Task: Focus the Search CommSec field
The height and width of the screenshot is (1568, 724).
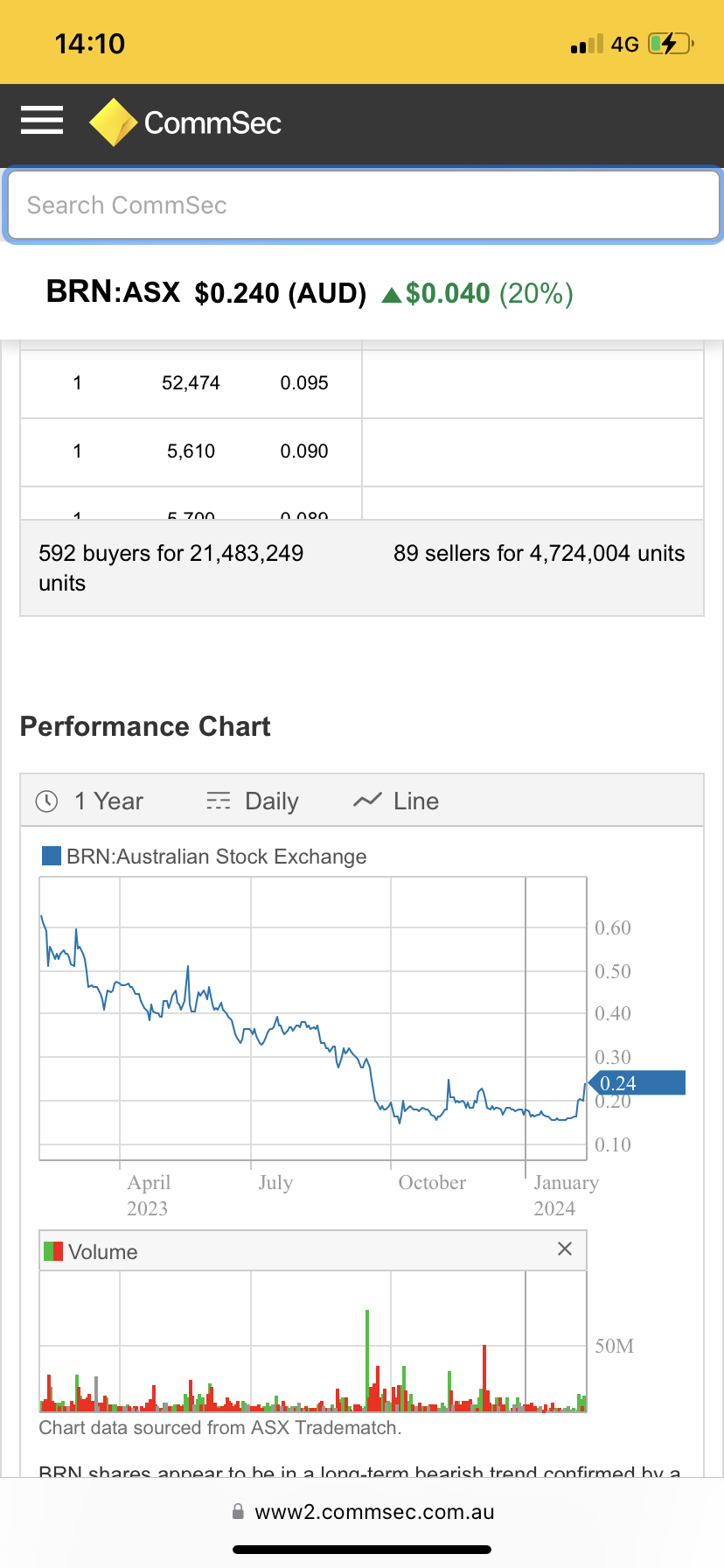Action: 363,205
